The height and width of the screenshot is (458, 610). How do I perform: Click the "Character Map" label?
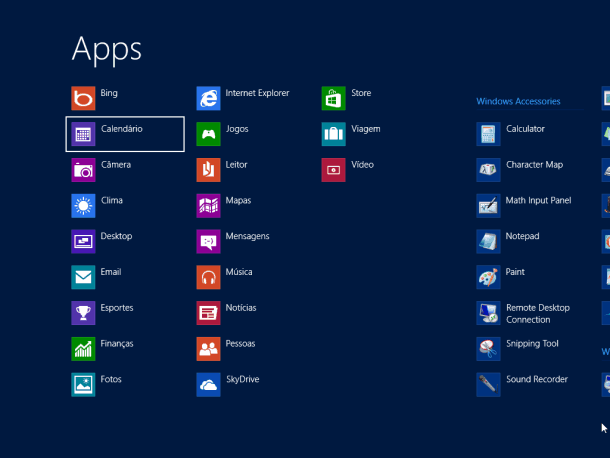(x=535, y=165)
